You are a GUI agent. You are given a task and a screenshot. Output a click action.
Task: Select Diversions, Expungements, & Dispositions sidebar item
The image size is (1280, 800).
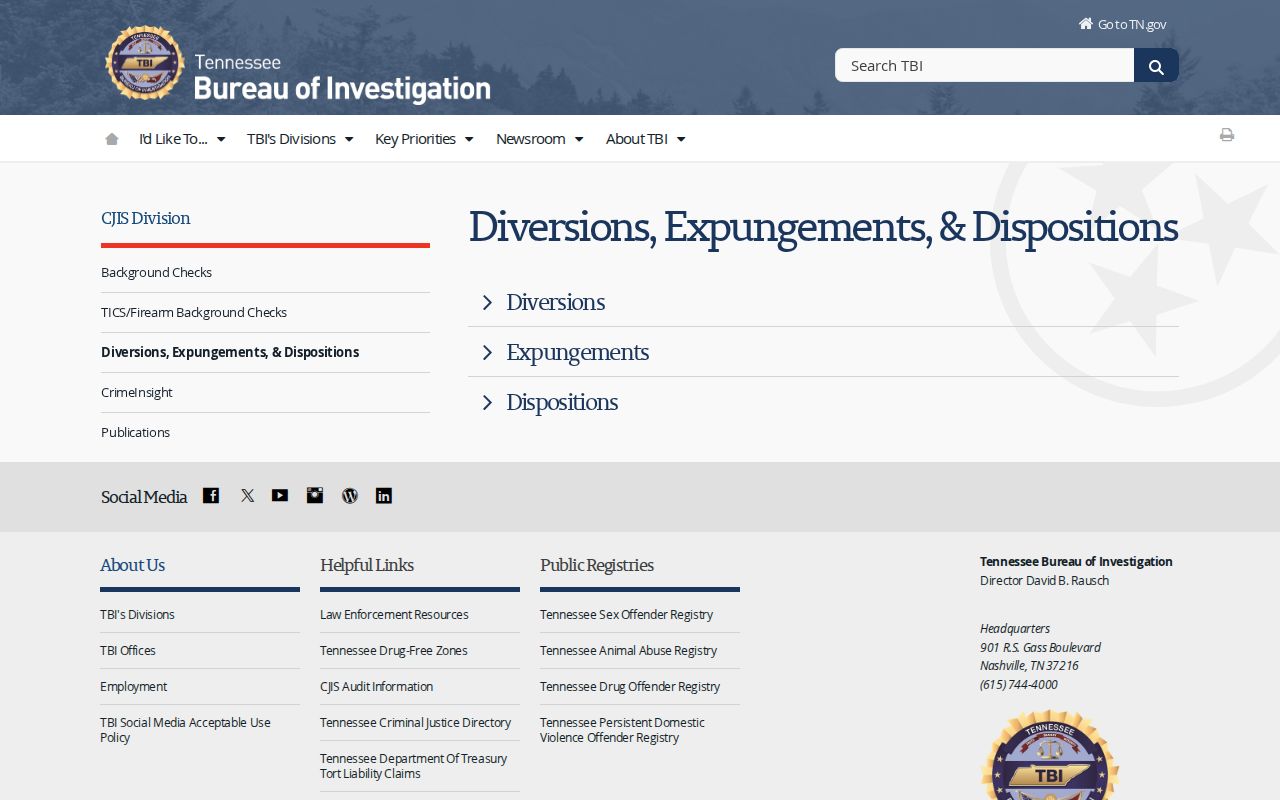click(x=230, y=352)
